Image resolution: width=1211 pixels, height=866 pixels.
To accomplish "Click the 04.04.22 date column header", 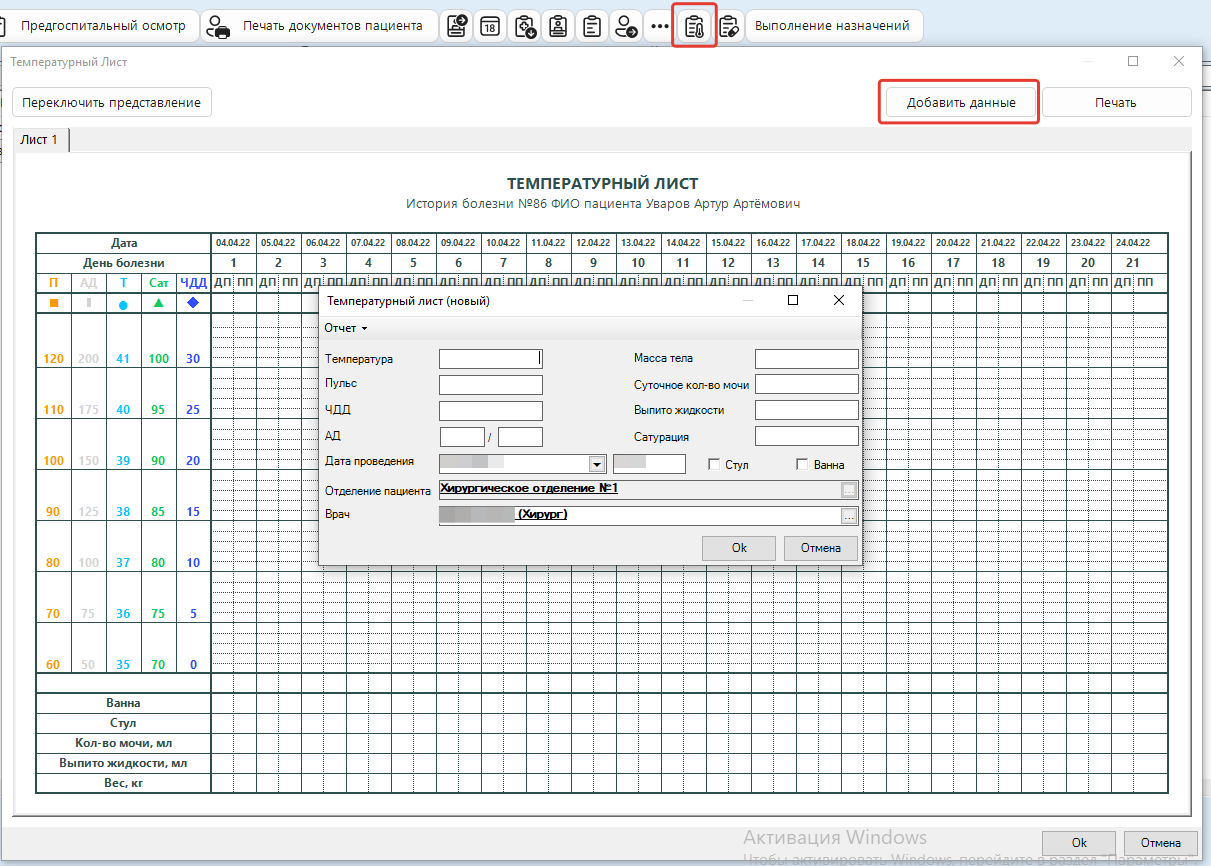I will 233,243.
